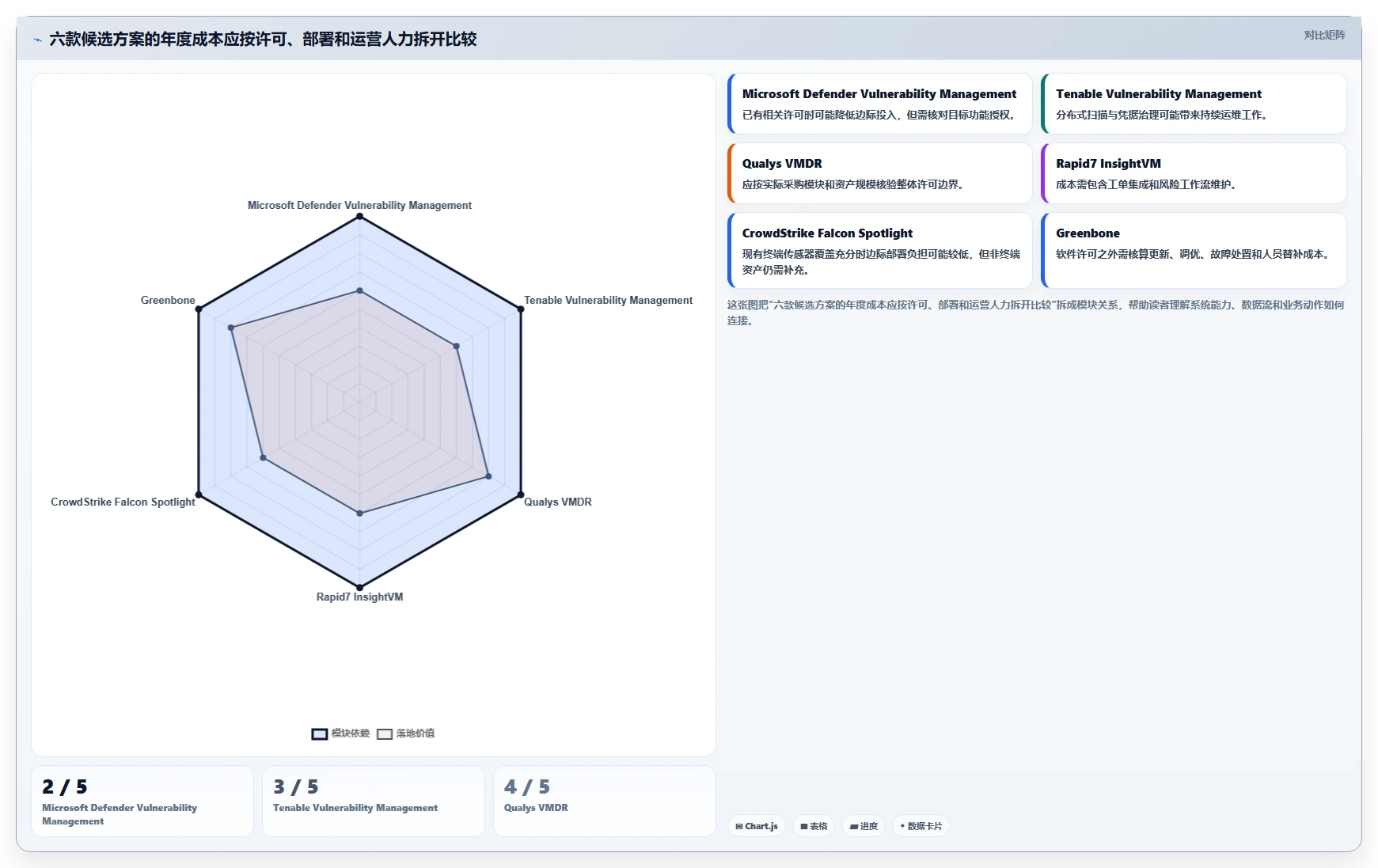The width and height of the screenshot is (1378, 868).
Task: Click the inner 落地价值 point on the Greenbone axis
Action: [231, 328]
